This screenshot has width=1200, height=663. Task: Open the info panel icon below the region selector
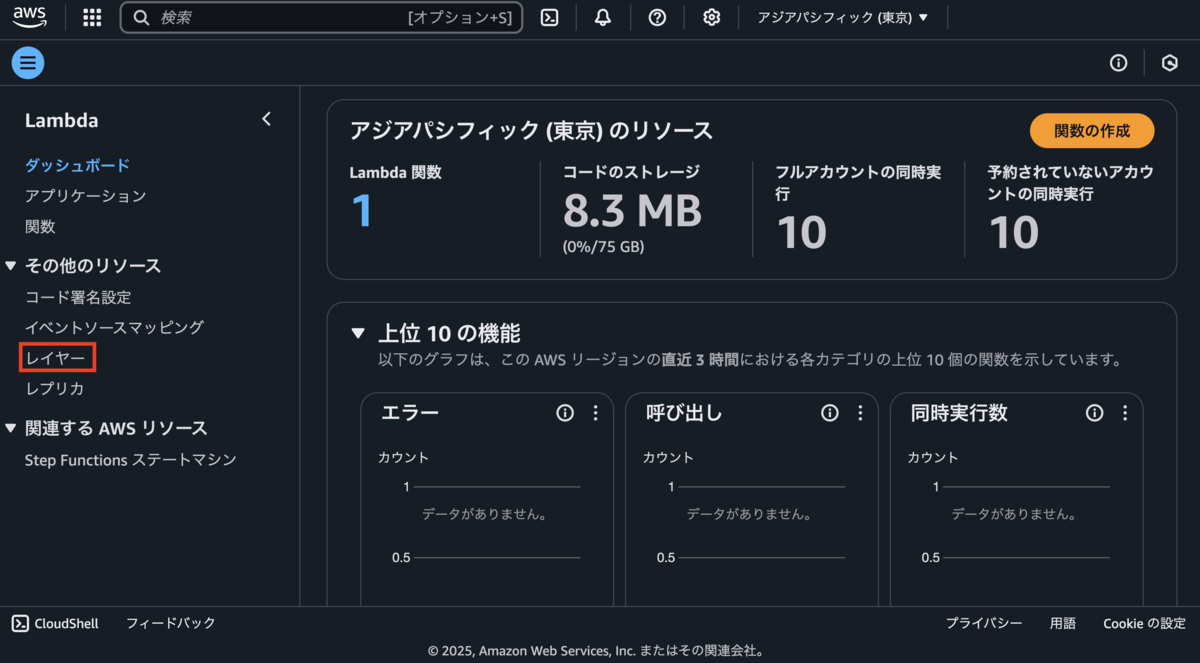point(1118,63)
